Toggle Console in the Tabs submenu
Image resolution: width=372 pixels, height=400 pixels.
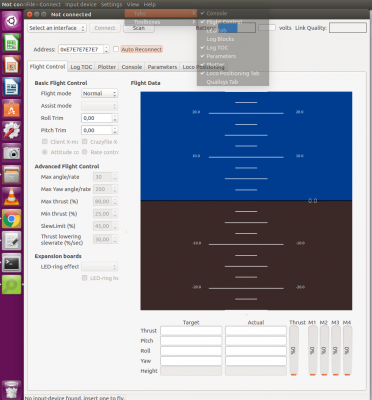pos(233,13)
